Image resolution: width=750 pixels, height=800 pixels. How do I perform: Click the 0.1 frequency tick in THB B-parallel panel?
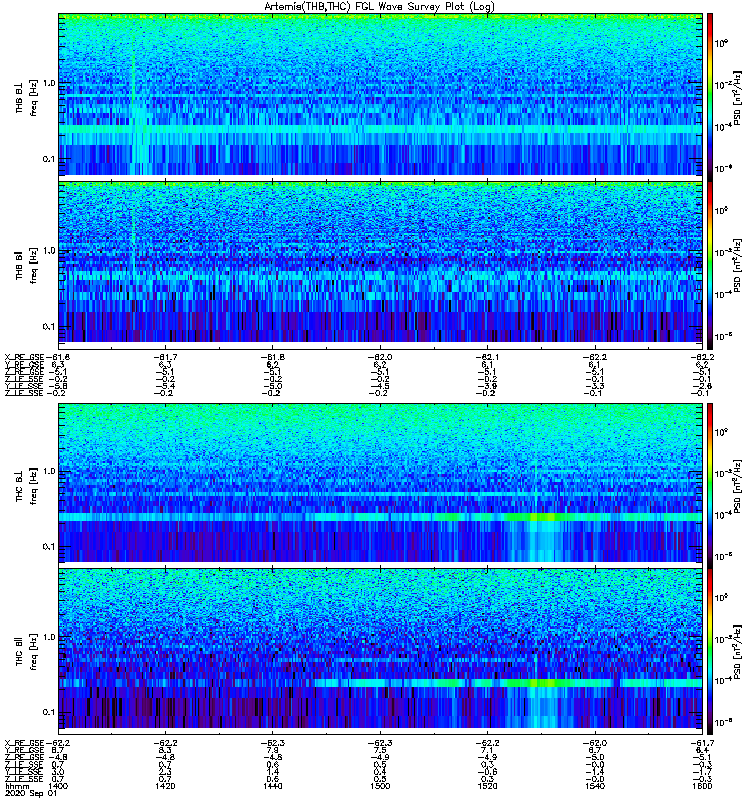50,327
